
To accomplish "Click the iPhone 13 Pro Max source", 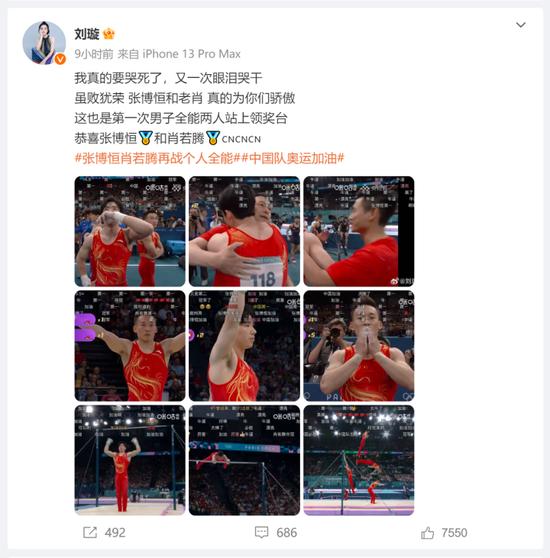I will (191, 54).
